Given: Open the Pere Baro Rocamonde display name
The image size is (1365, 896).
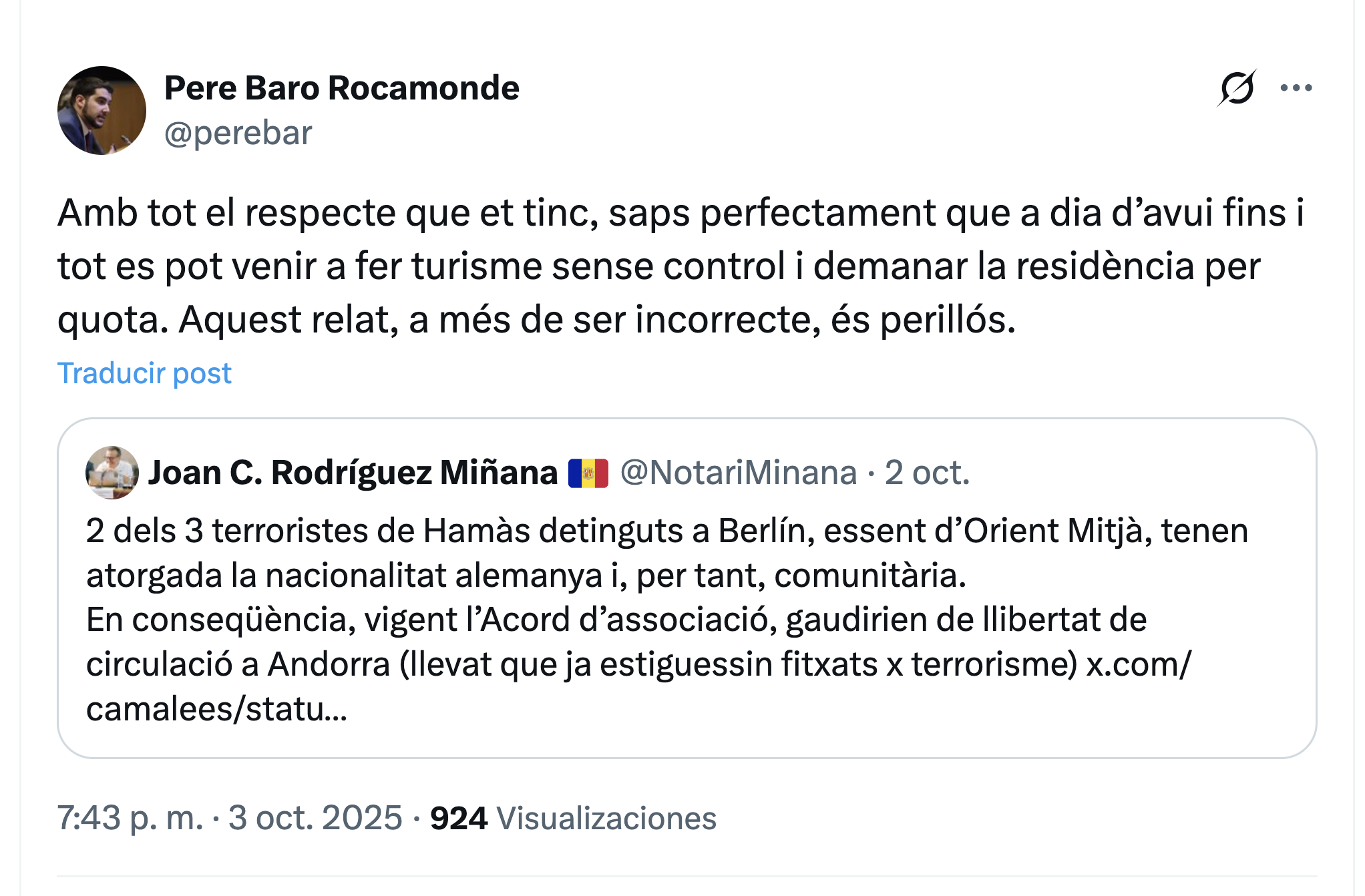Looking at the screenshot, I should point(341,88).
